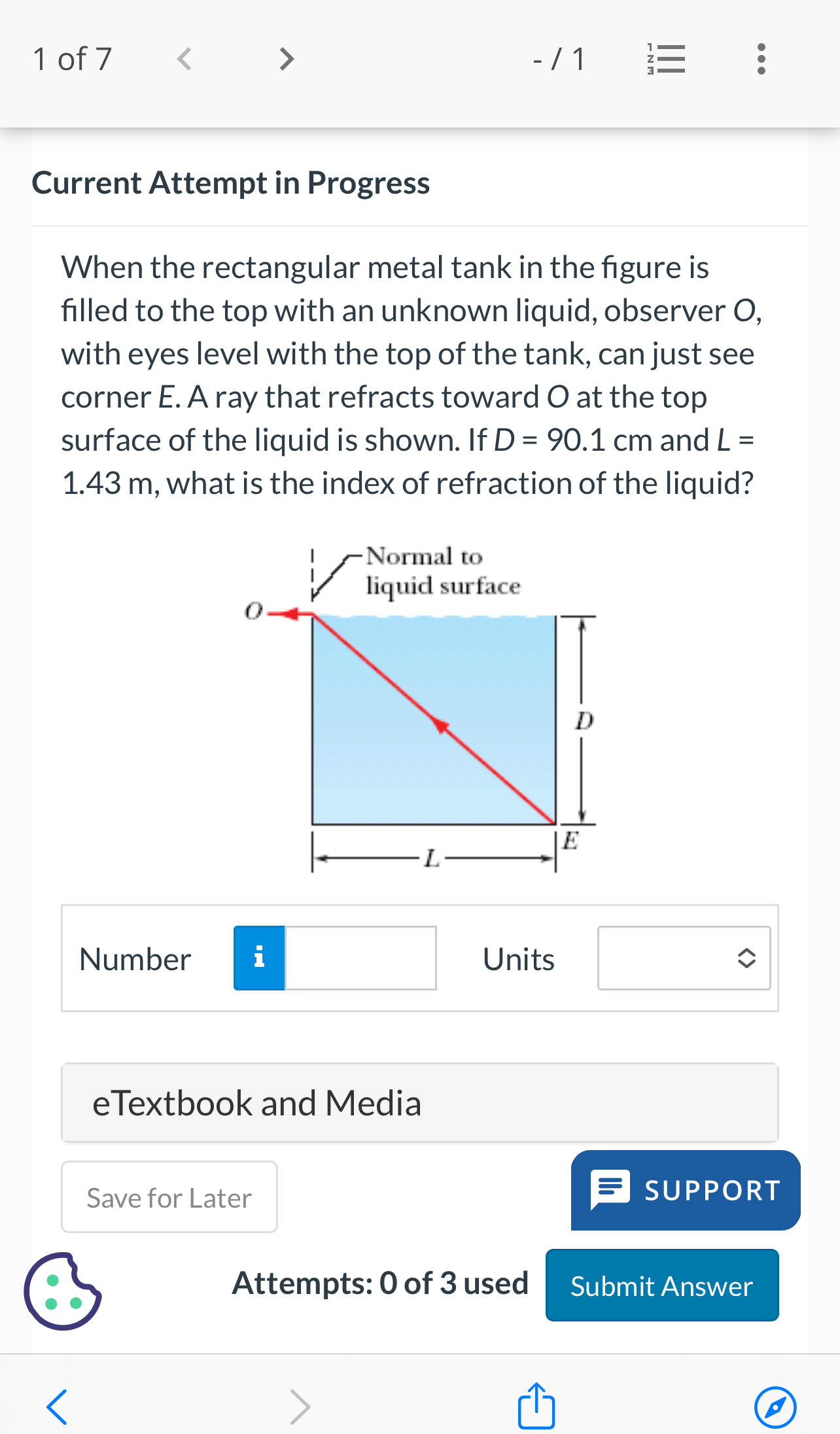Select the 1 of 7 page indicator
The width and height of the screenshot is (840, 1434).
point(72,60)
